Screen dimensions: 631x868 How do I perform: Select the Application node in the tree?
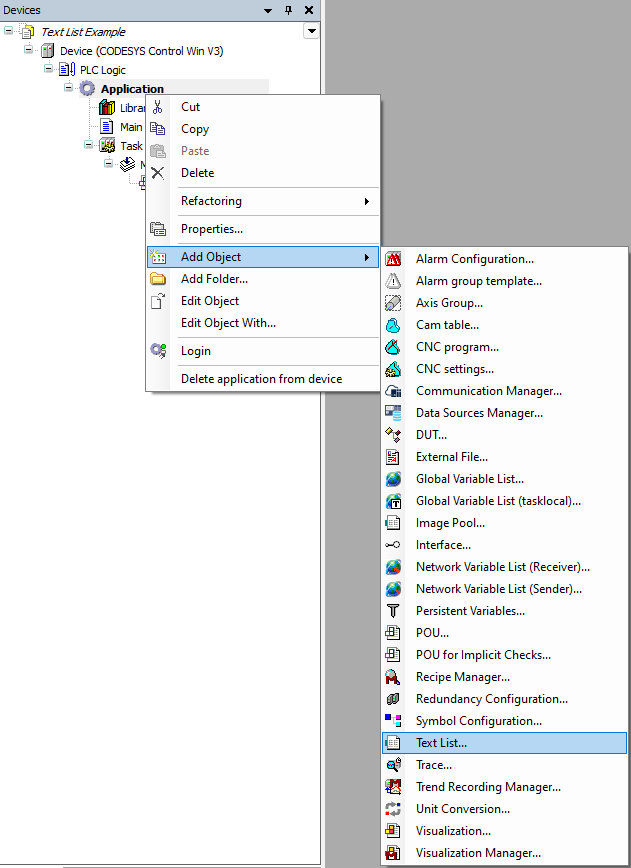132,89
